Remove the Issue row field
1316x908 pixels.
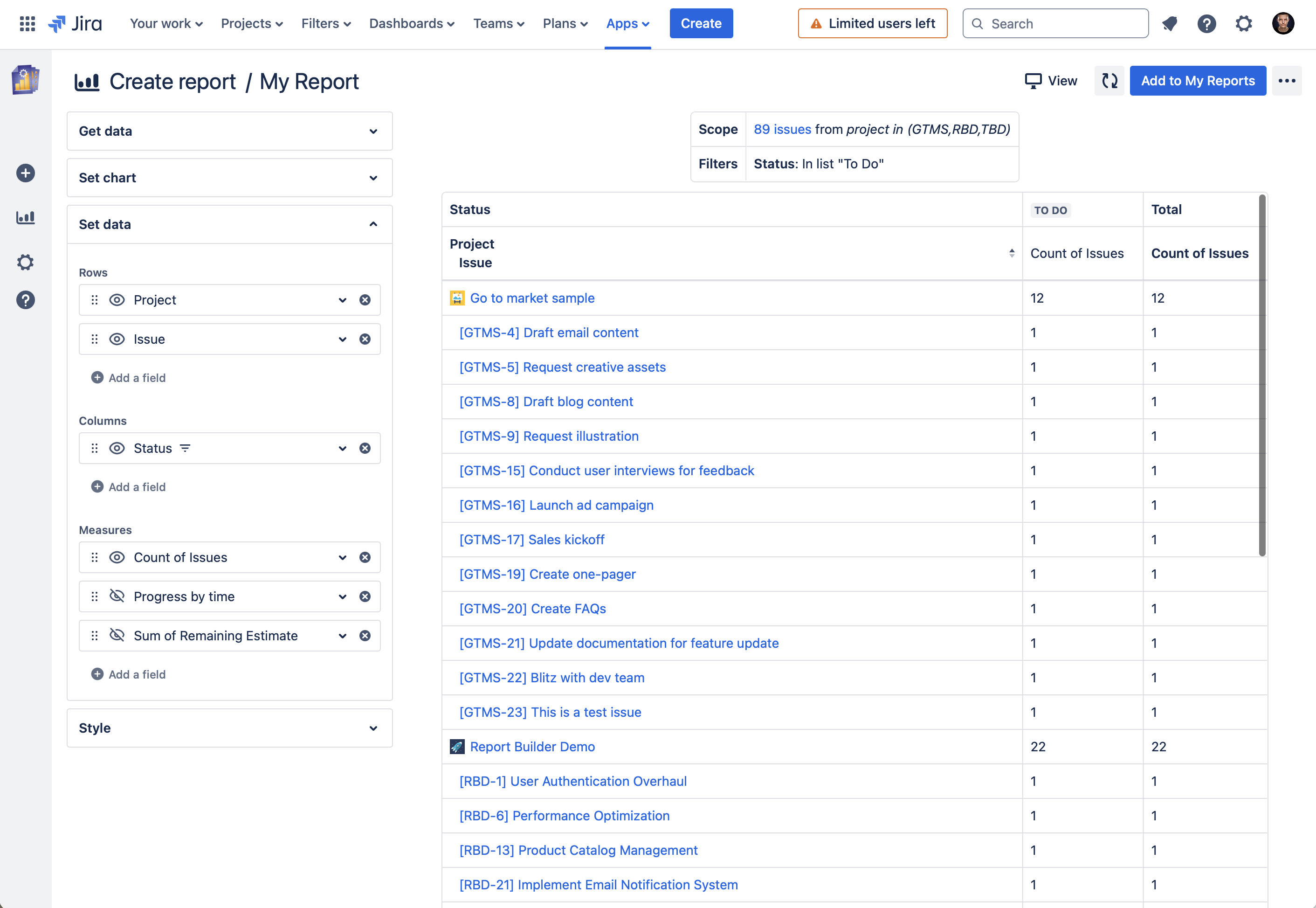(x=365, y=339)
